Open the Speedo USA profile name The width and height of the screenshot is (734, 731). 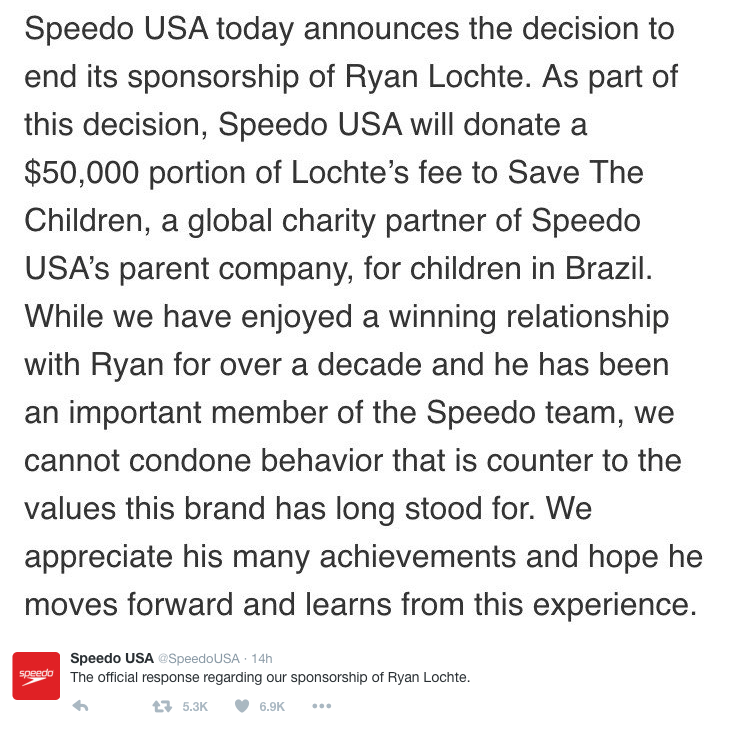111,658
